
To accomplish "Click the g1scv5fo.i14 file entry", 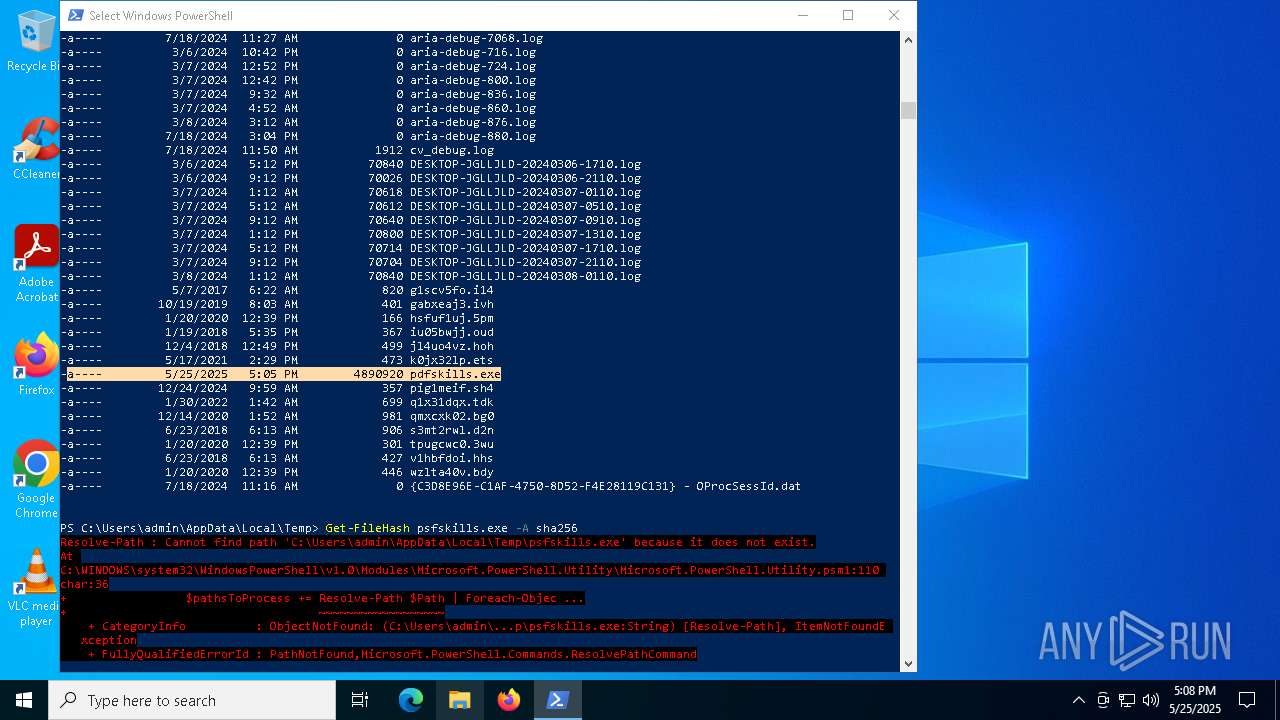I will point(452,290).
